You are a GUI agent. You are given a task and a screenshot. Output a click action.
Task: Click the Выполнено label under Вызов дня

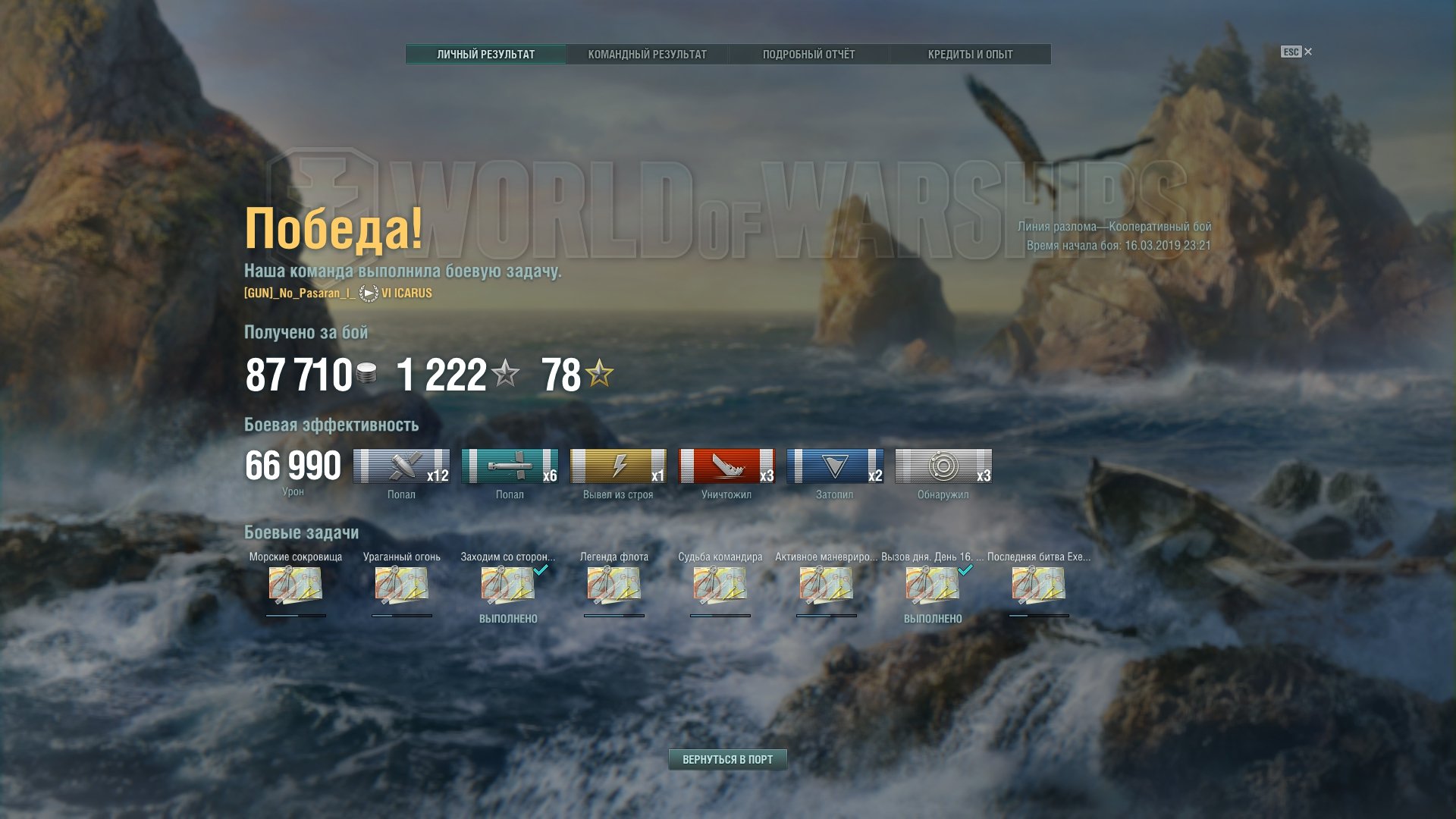pyautogui.click(x=933, y=619)
